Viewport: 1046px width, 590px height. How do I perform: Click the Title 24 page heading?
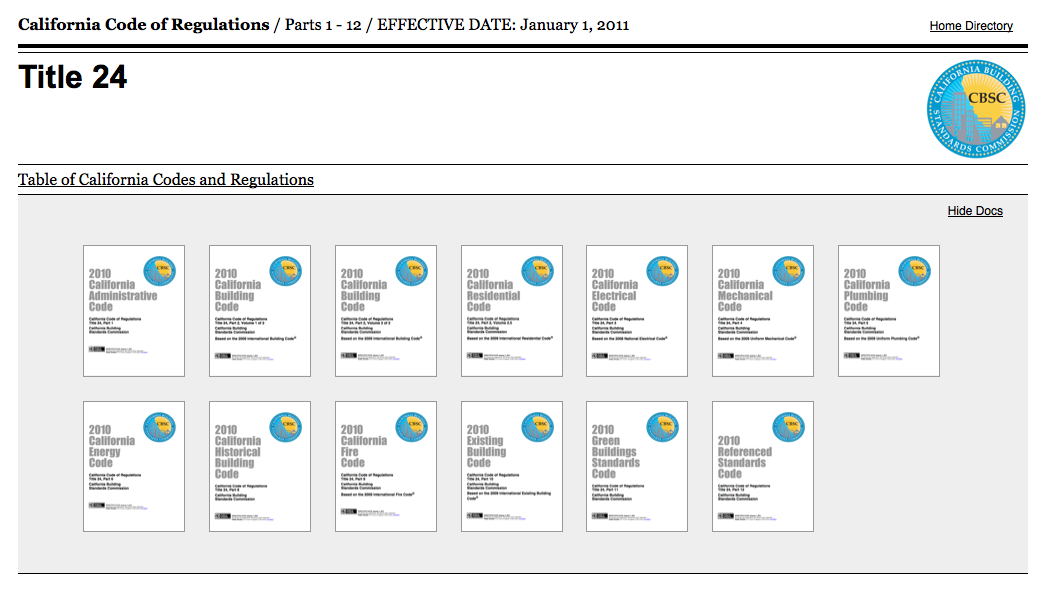pos(73,78)
